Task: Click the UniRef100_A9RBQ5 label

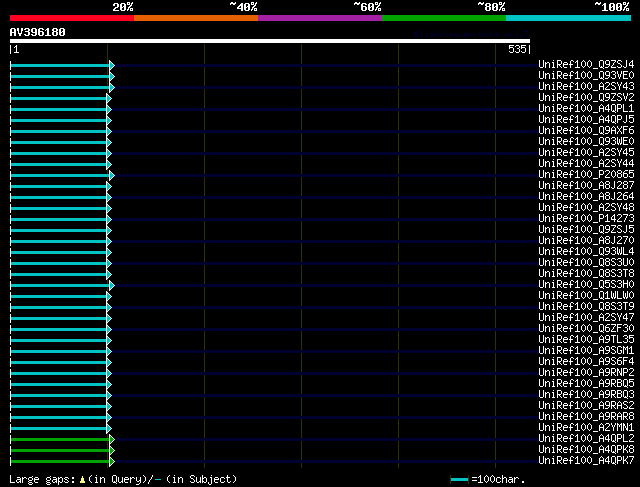Action: click(586, 384)
